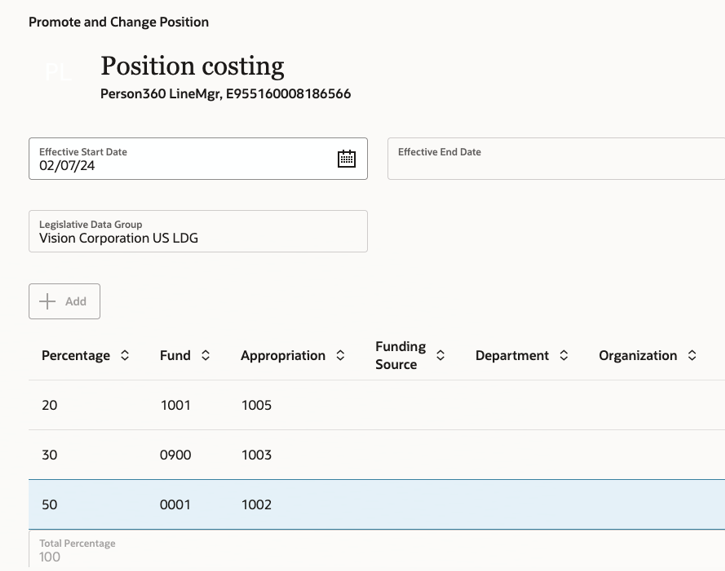Click the percentage 30 cell

coord(50,455)
